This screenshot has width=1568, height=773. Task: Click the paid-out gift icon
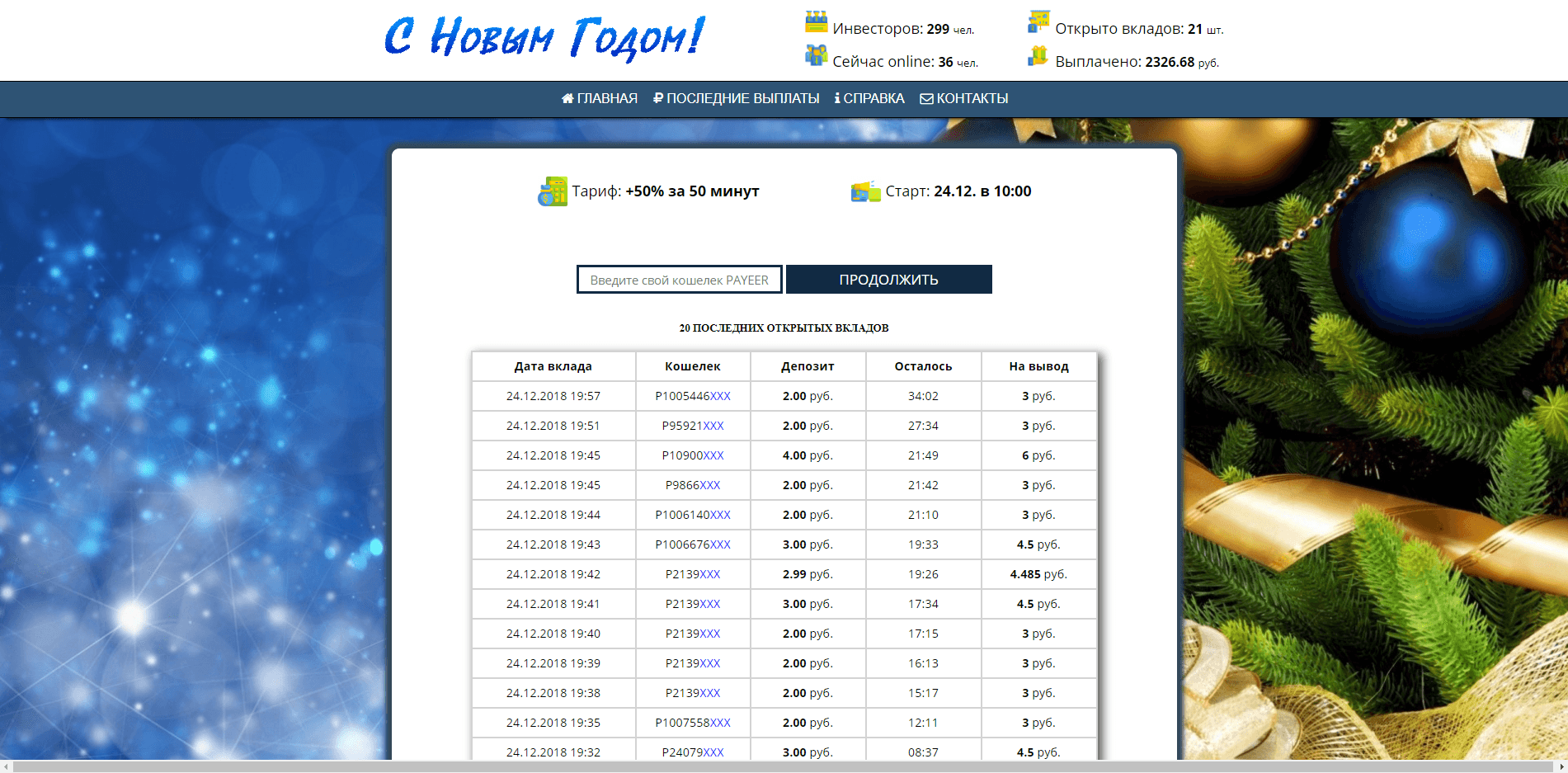click(1038, 56)
